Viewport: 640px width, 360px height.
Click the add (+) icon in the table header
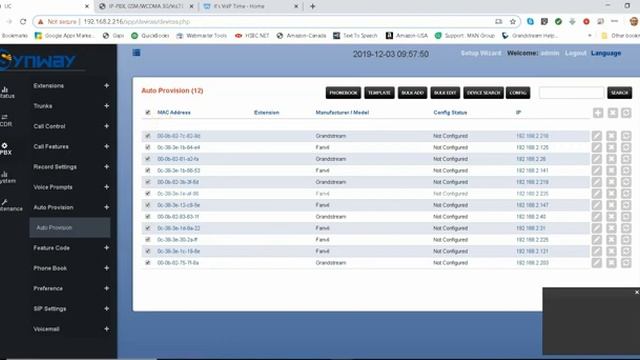pyautogui.click(x=598, y=113)
